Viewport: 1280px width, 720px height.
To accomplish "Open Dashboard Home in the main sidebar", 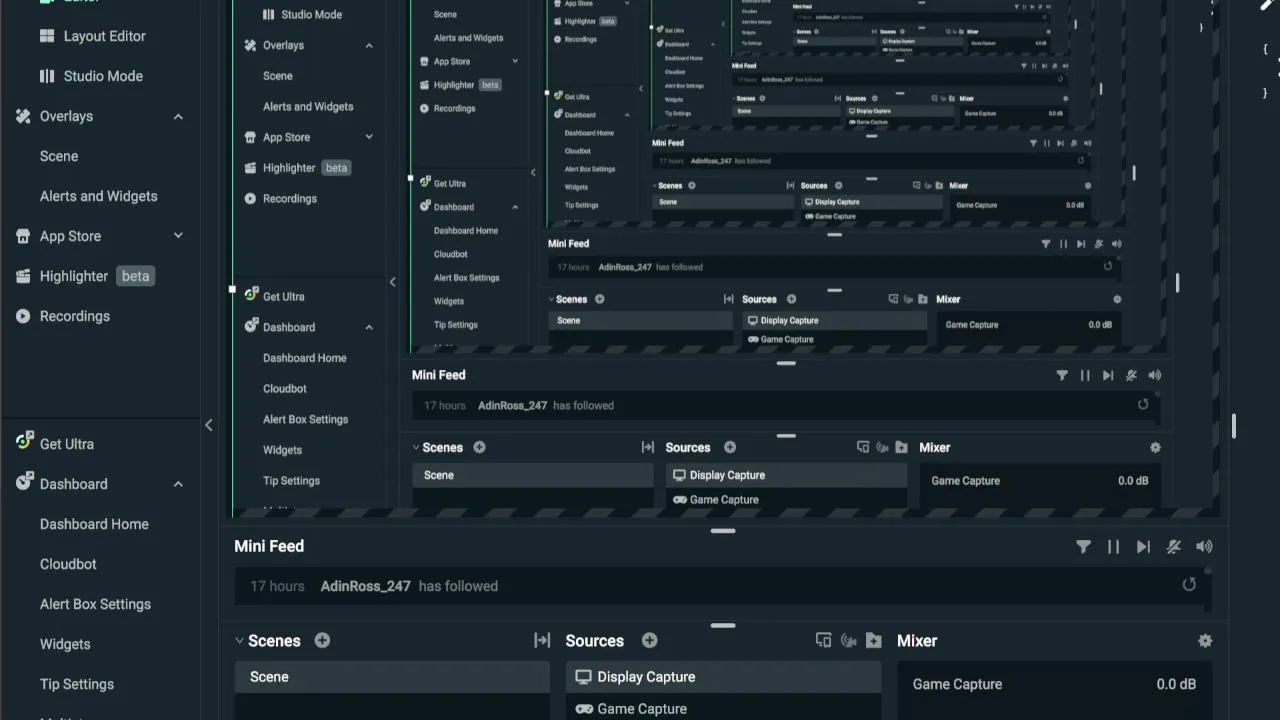I will 94,524.
